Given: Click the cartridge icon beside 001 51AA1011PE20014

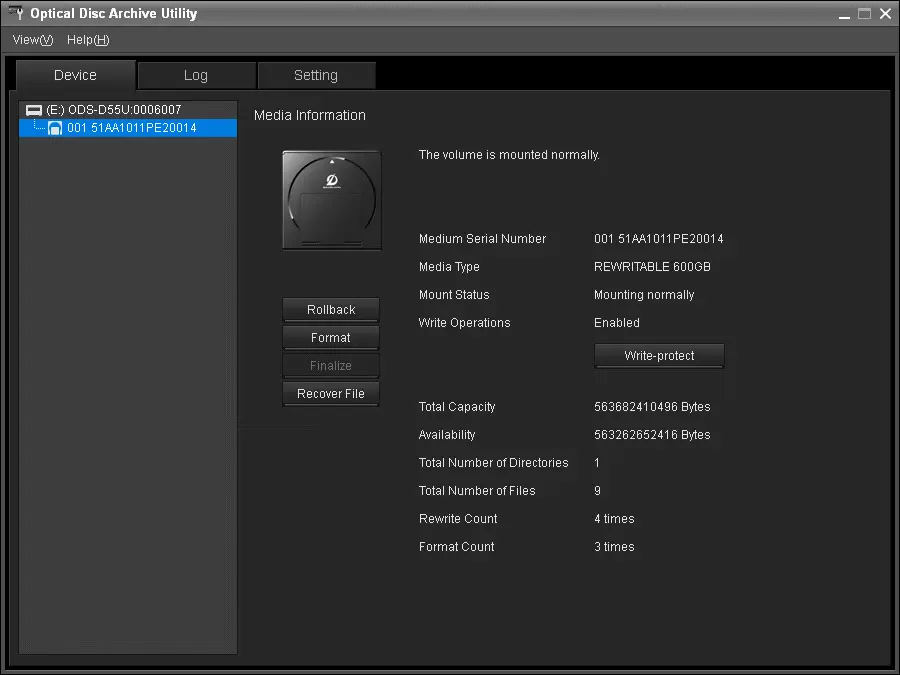Looking at the screenshot, I should 55,128.
